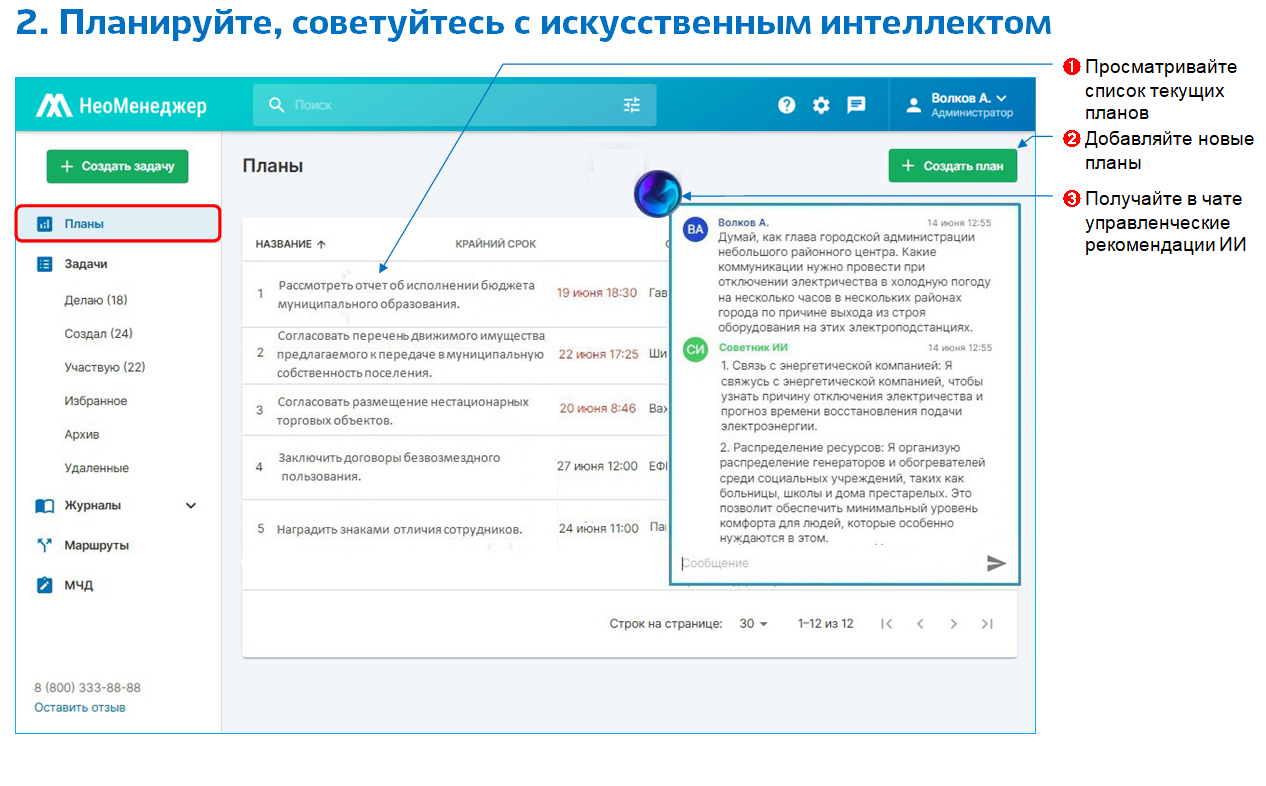1266x786 pixels.
Task: Go to the first page icon
Action: coord(886,624)
